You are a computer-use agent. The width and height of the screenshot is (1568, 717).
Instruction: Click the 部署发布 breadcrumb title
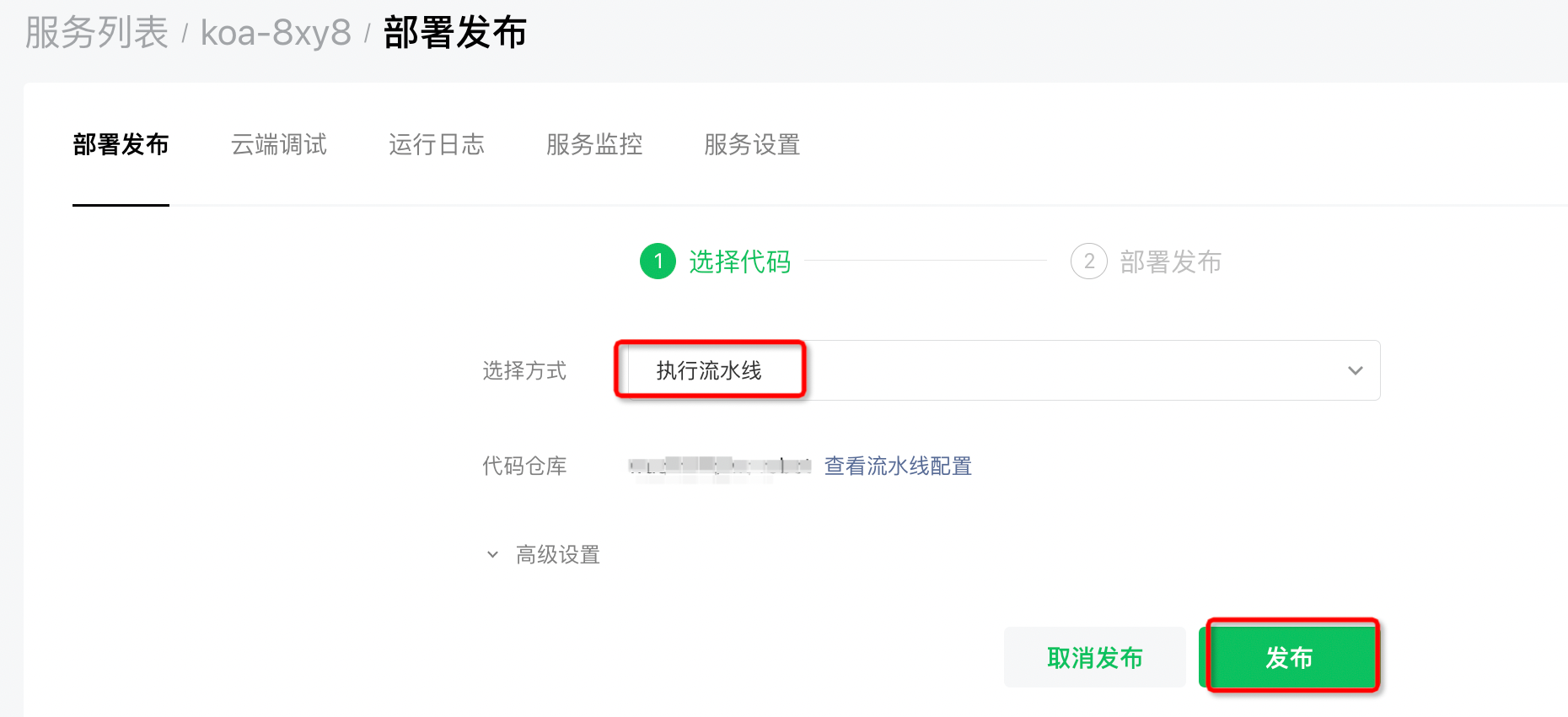[x=455, y=33]
